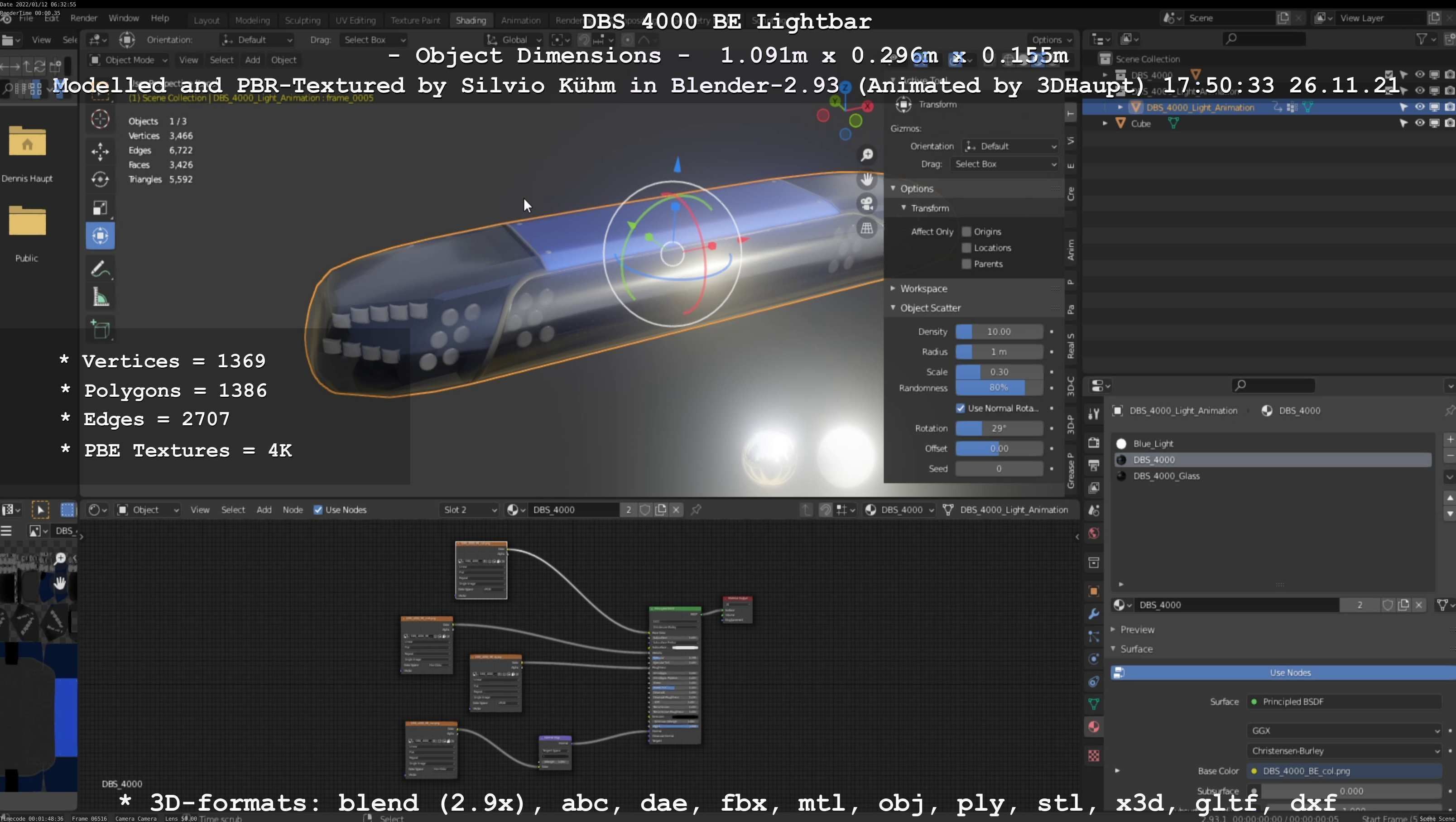Enable Affect Only Origins checkbox
This screenshot has width=1456, height=822.
(966, 232)
